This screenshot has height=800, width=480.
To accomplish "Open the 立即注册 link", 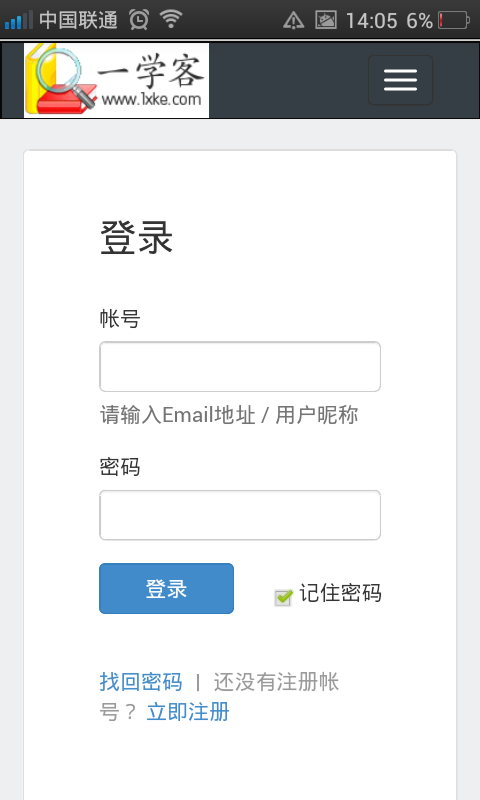I will click(188, 712).
